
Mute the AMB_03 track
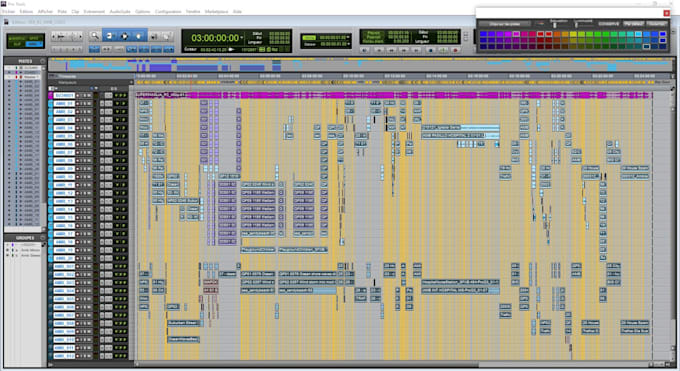point(90,120)
